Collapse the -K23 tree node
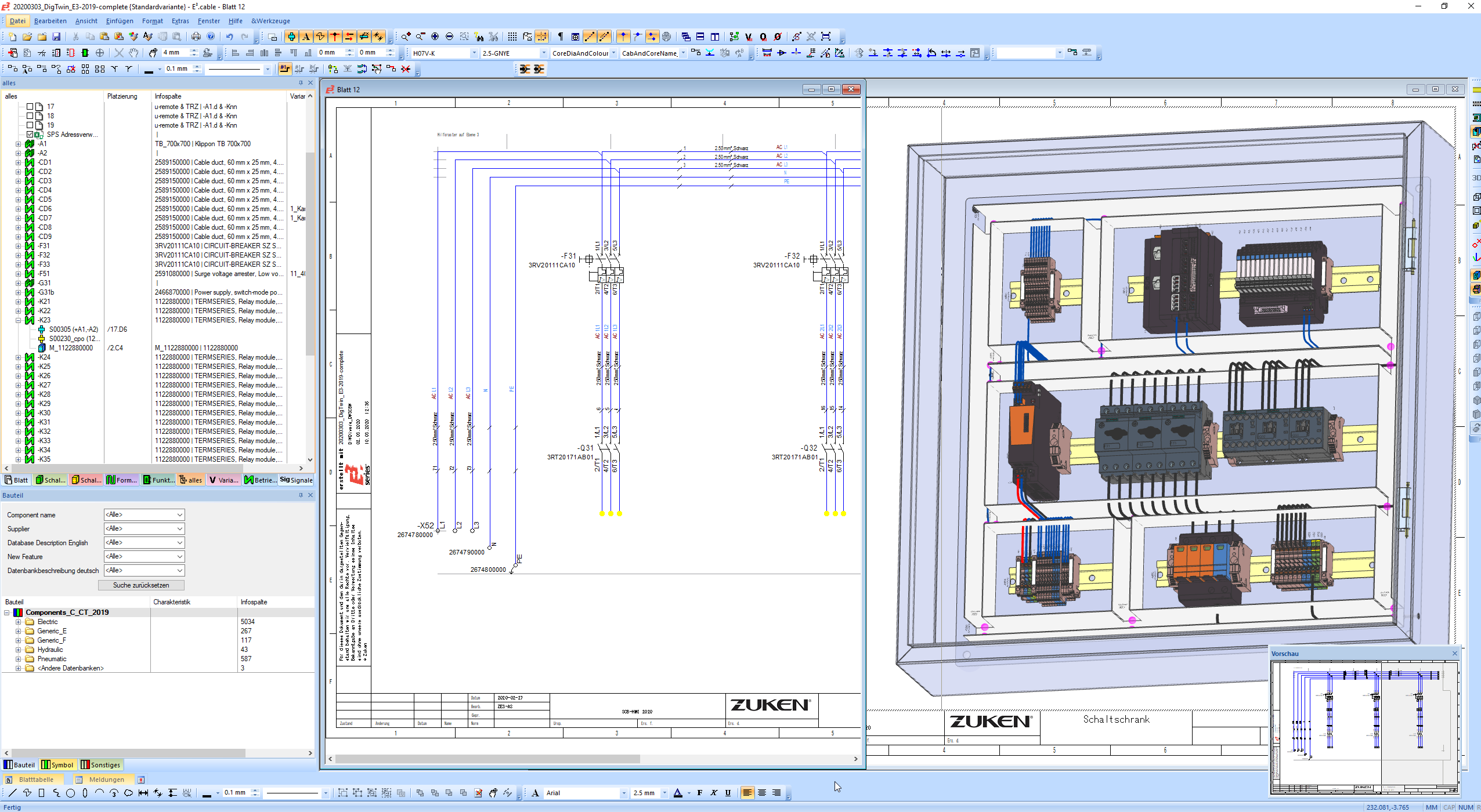Image resolution: width=1481 pixels, height=812 pixels. pyautogui.click(x=18, y=320)
